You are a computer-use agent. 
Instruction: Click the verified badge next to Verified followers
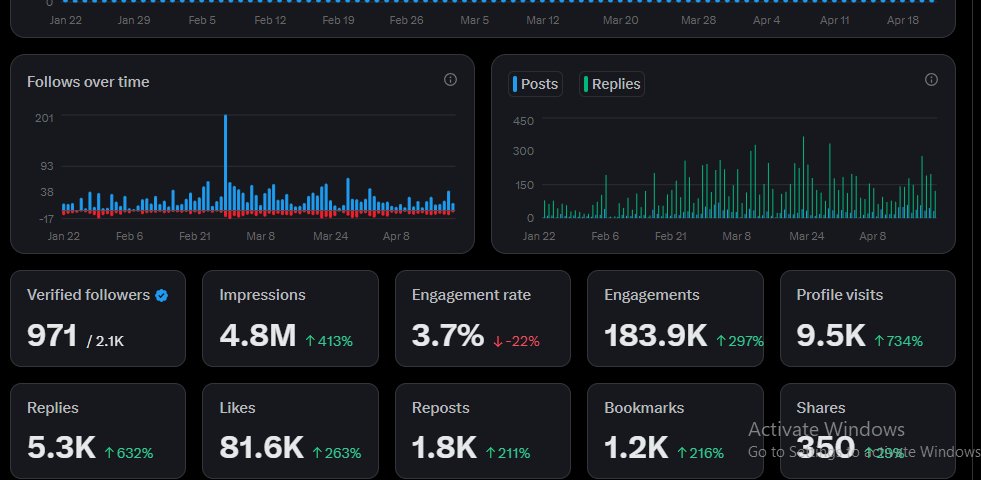161,296
